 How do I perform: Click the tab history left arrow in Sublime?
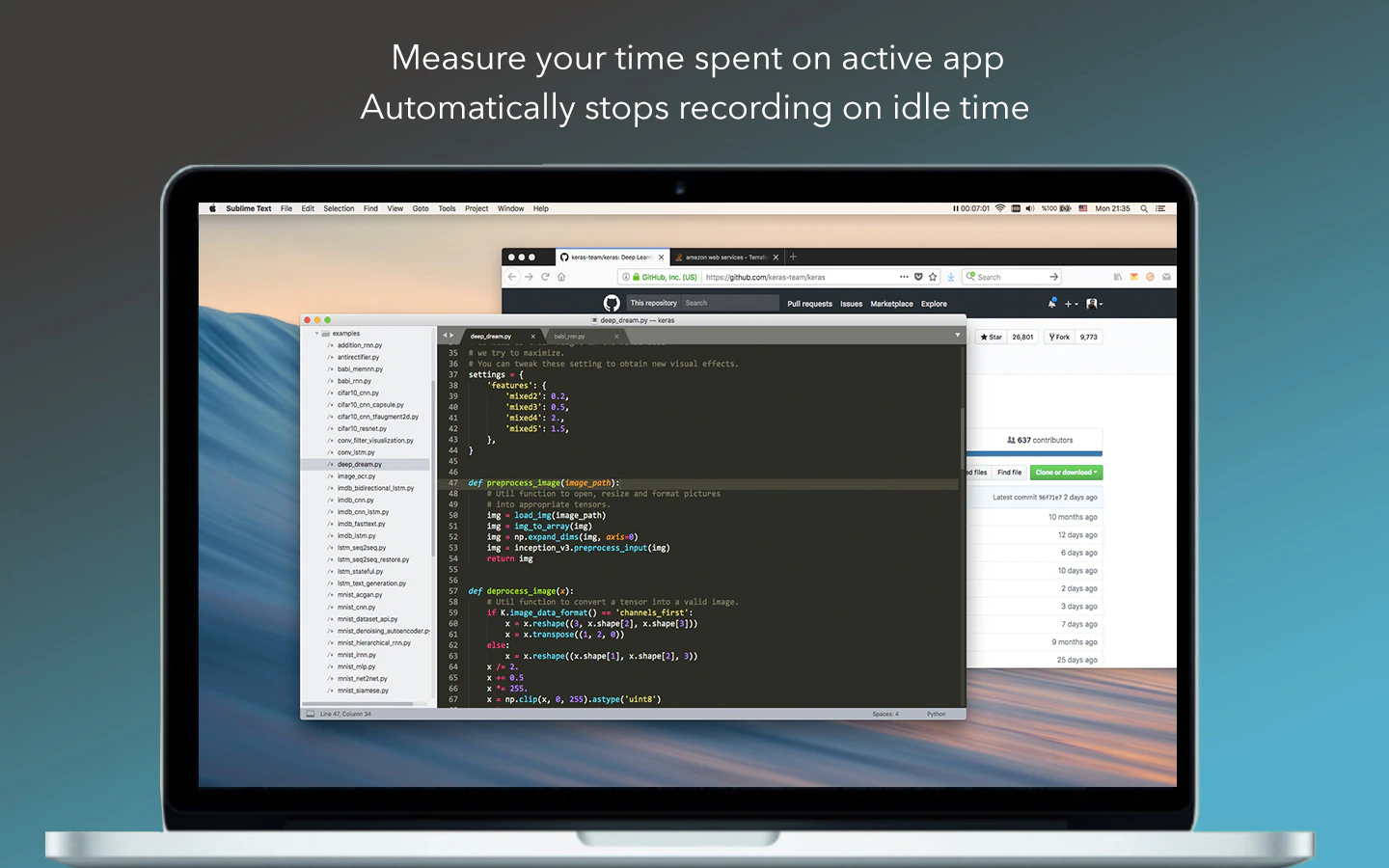point(445,336)
